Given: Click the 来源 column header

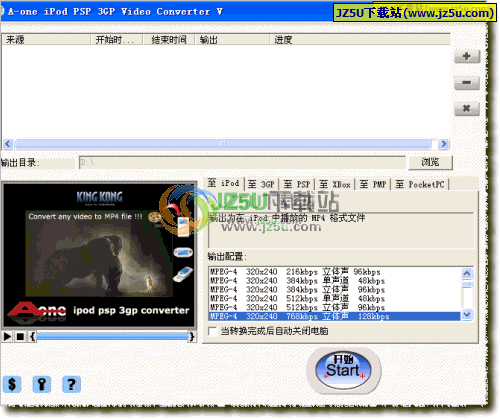Looking at the screenshot, I should [46, 40].
